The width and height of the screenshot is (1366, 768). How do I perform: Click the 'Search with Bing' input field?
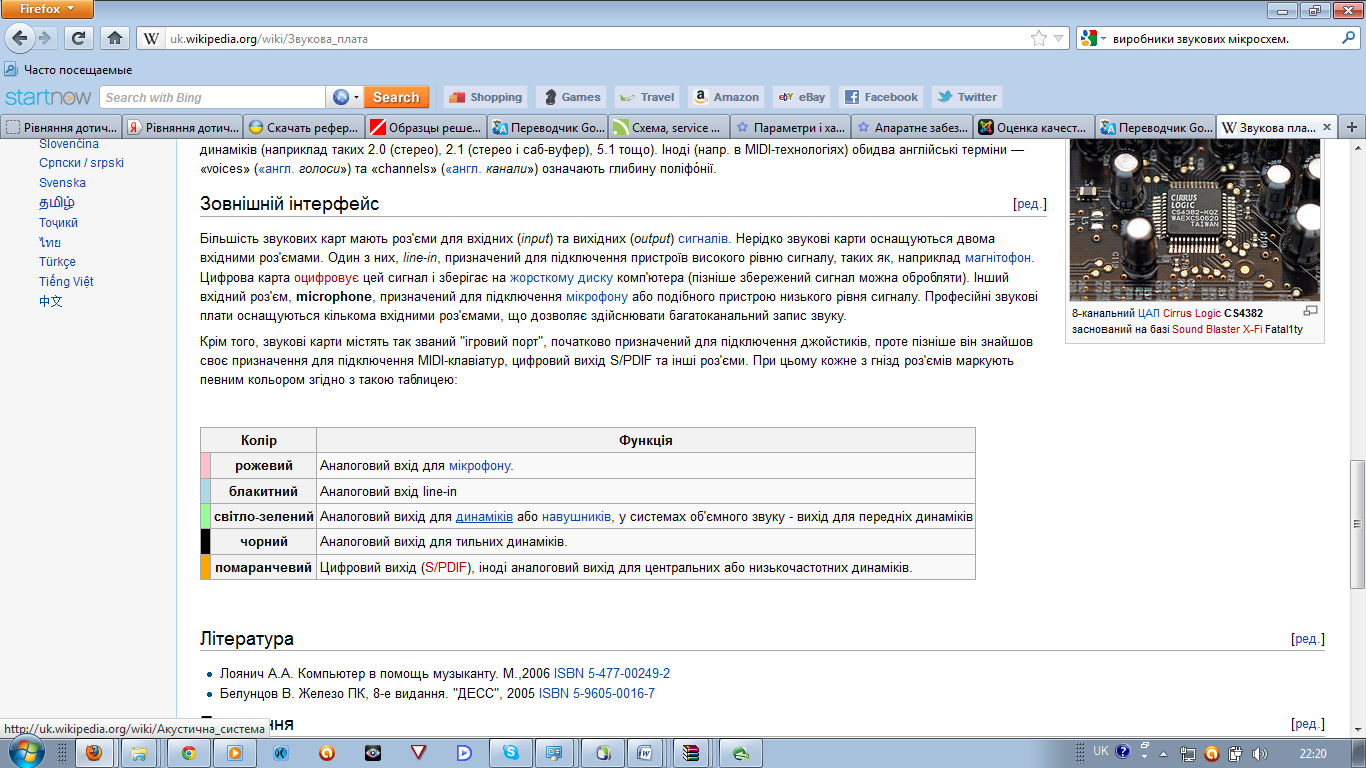coord(213,97)
